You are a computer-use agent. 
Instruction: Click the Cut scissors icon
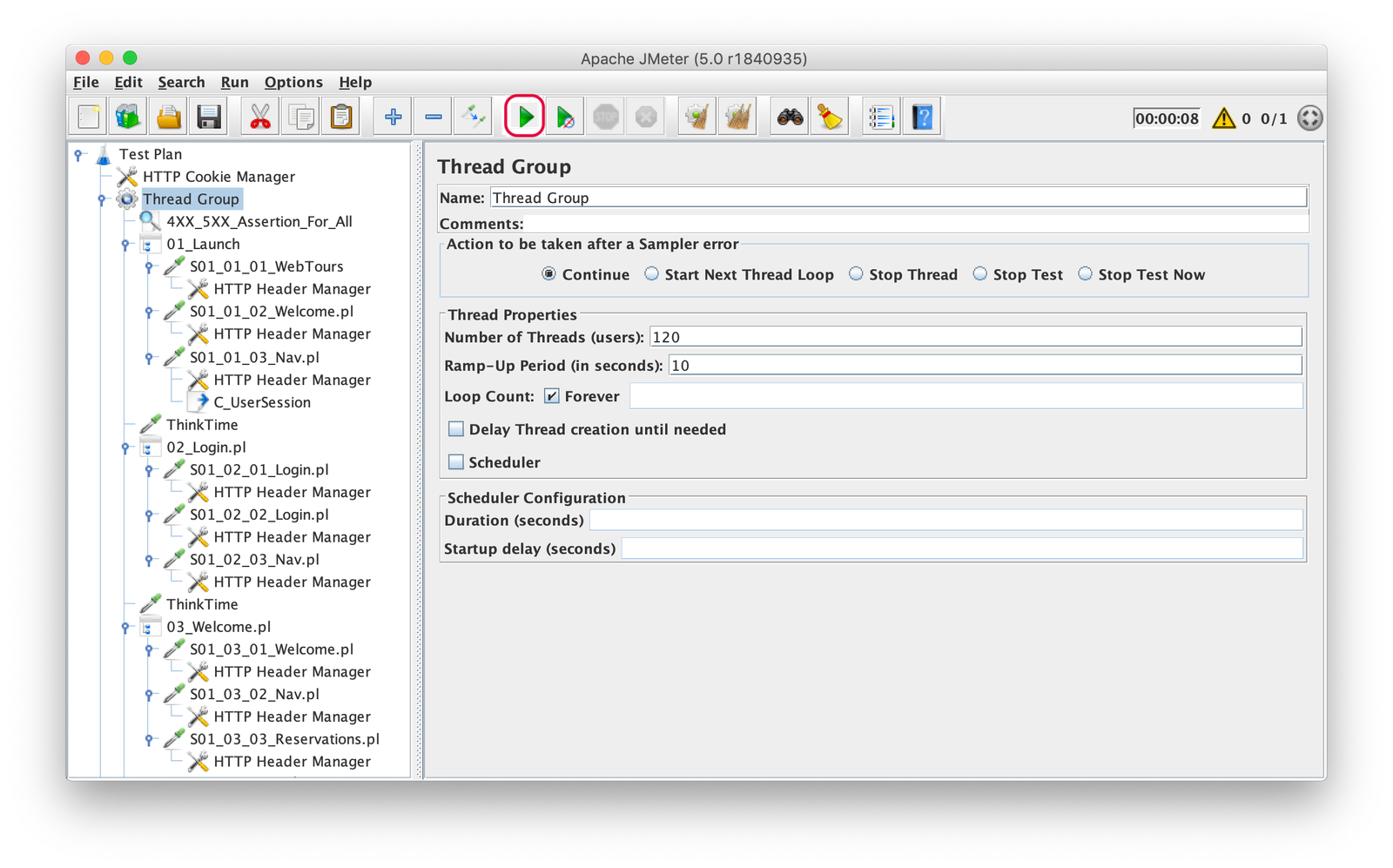coord(259,117)
